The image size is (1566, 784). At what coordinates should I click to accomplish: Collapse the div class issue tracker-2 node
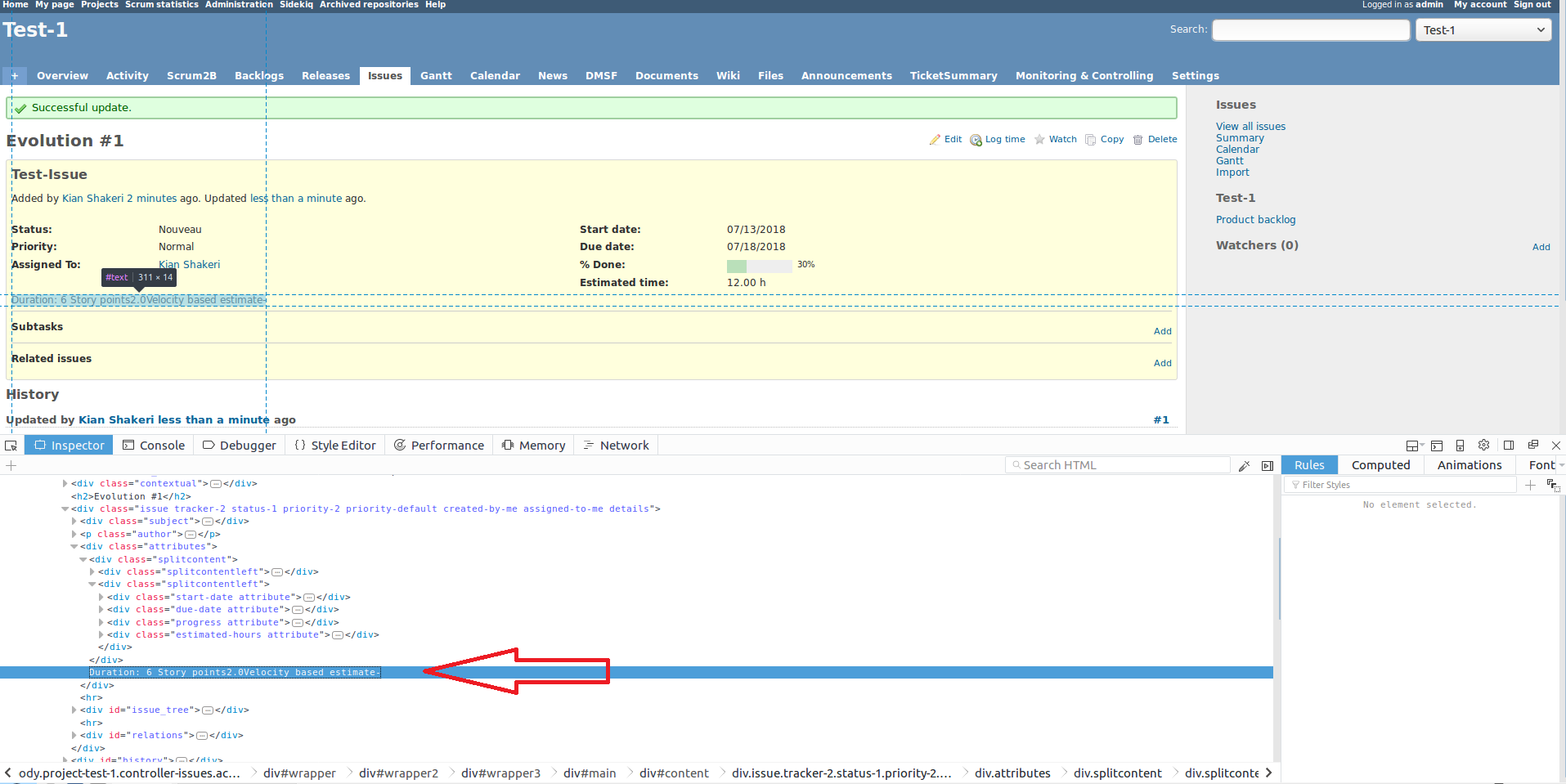pos(65,509)
